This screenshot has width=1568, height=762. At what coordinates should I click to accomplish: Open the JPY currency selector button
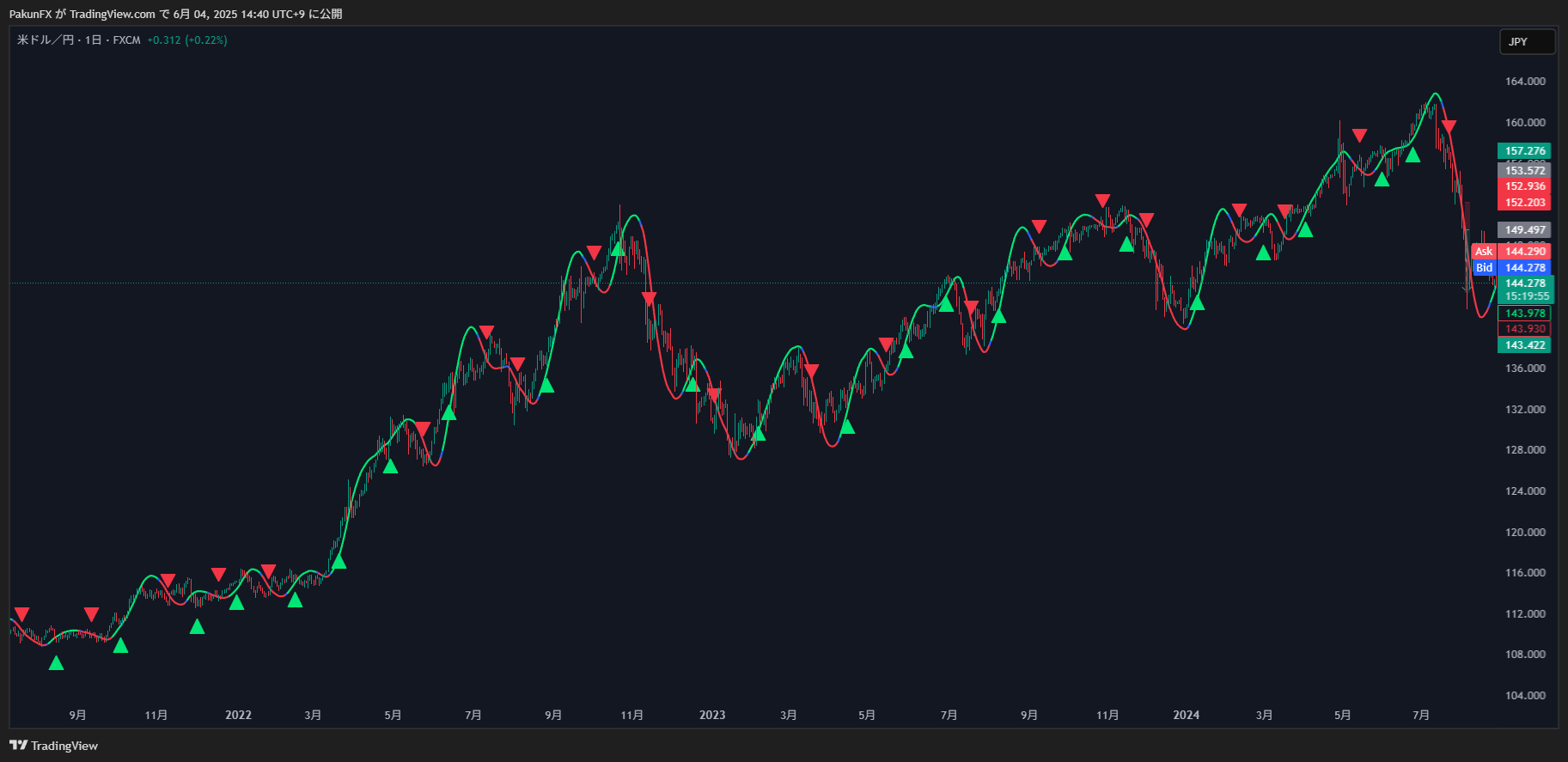pyautogui.click(x=1527, y=41)
